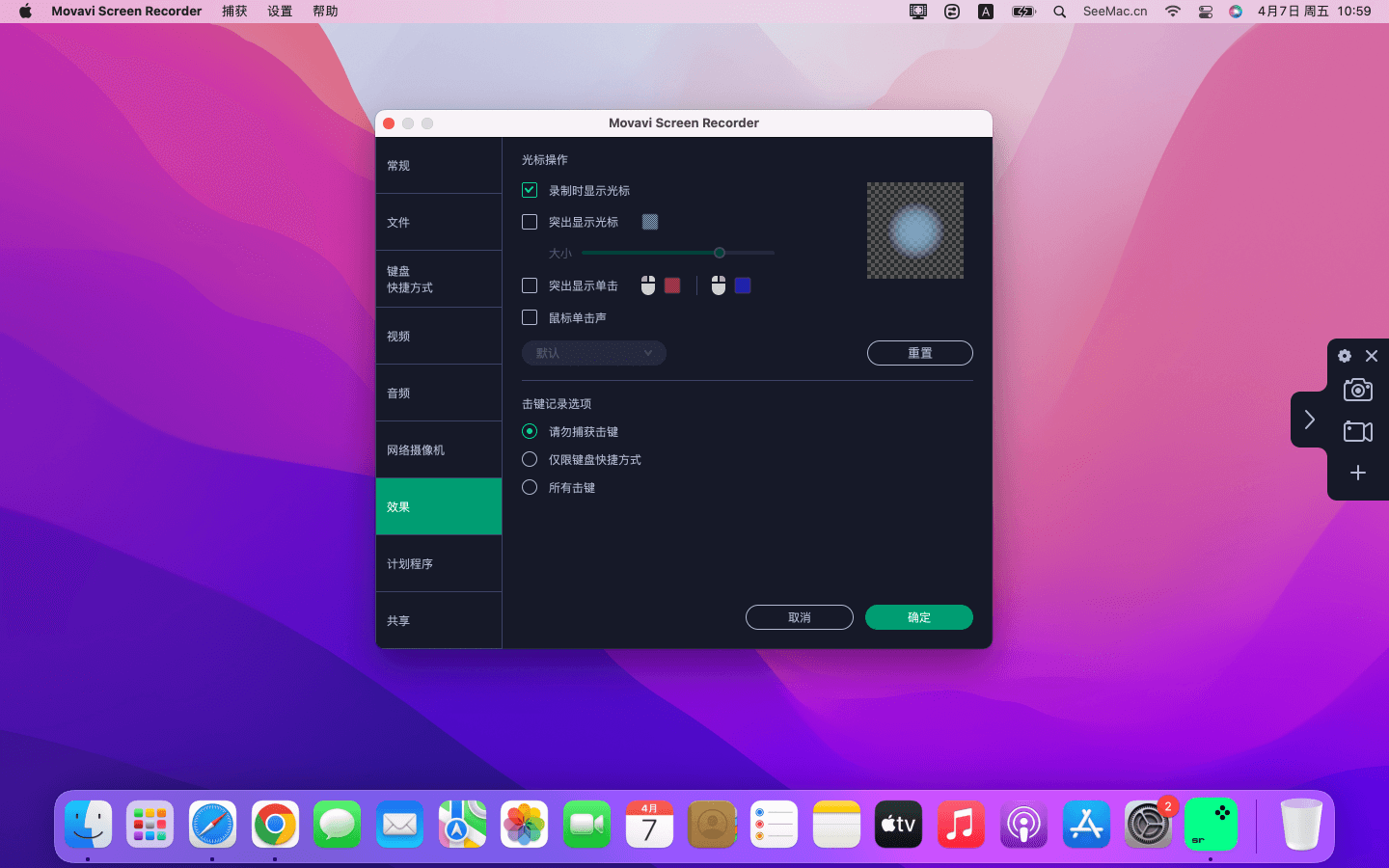Screen dimensions: 1389x868
Task: Open the Spotlight search icon in menu bar
Action: 1059,12
